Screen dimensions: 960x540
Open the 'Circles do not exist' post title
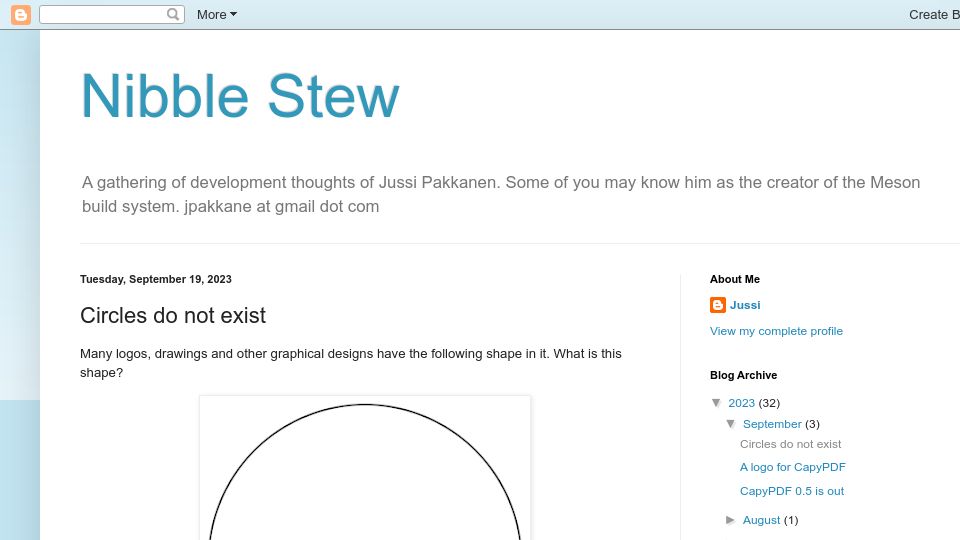[173, 315]
